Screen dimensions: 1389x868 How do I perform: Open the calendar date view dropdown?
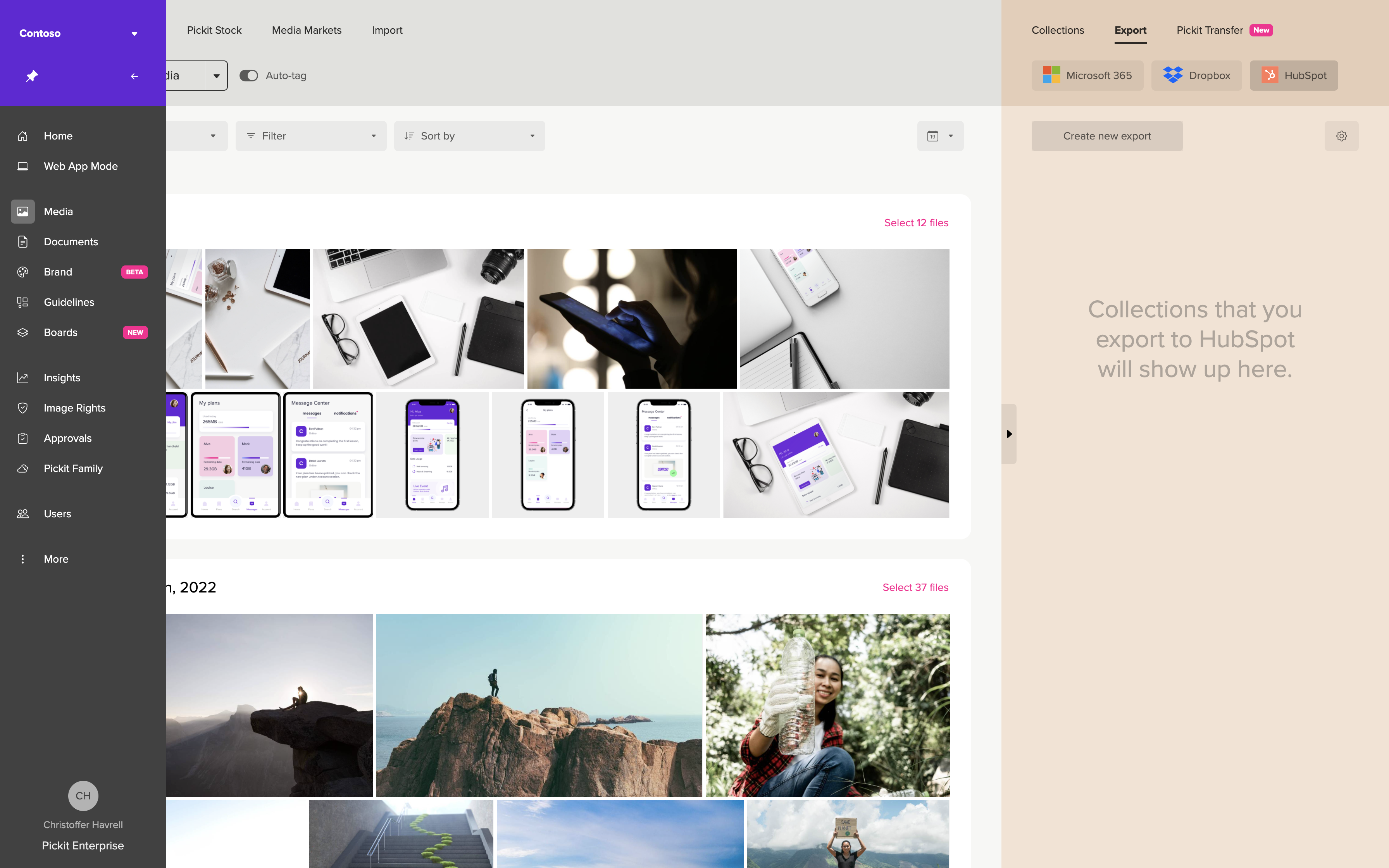tap(939, 136)
